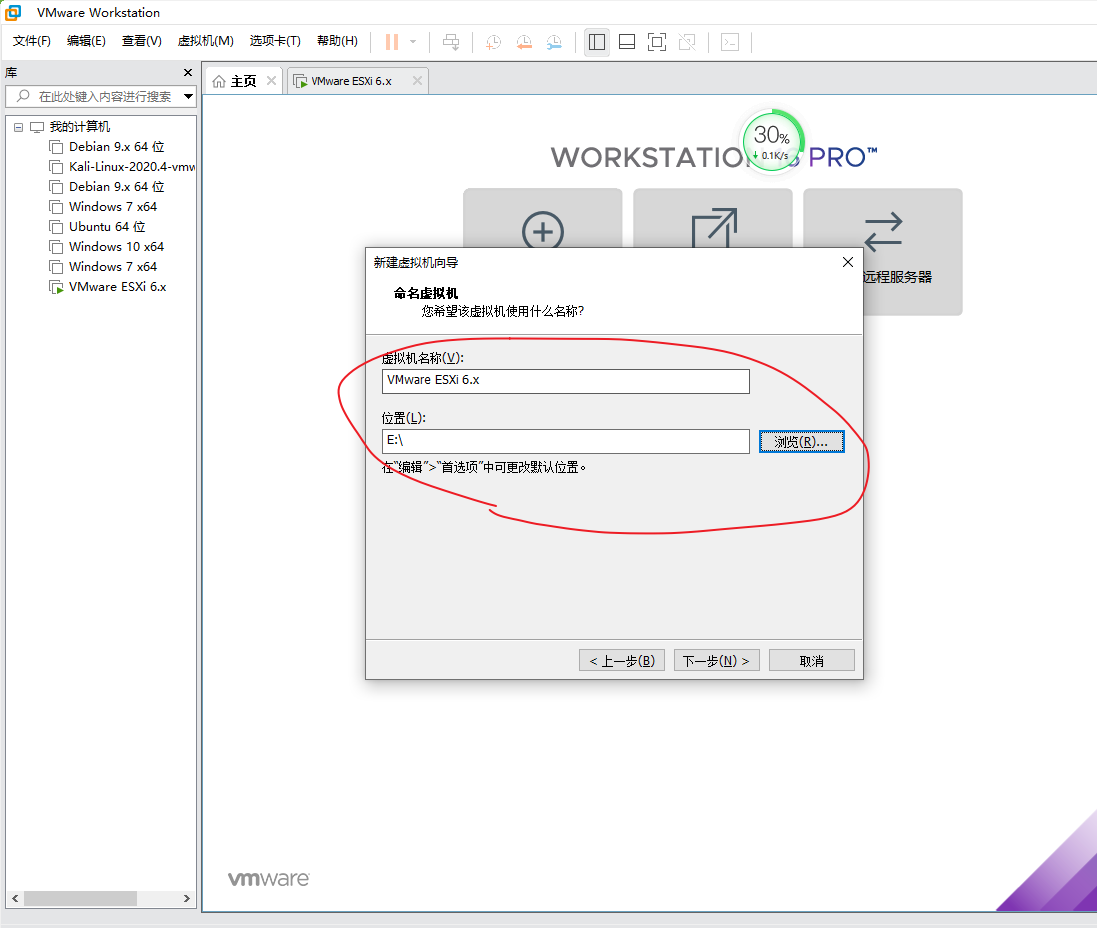Click the library scrollbar right arrow

[x=187, y=899]
